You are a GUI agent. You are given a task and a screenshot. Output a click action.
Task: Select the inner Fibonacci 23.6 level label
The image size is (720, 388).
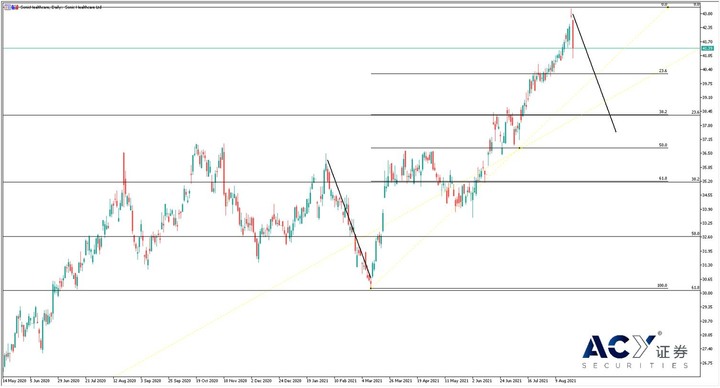coord(663,71)
